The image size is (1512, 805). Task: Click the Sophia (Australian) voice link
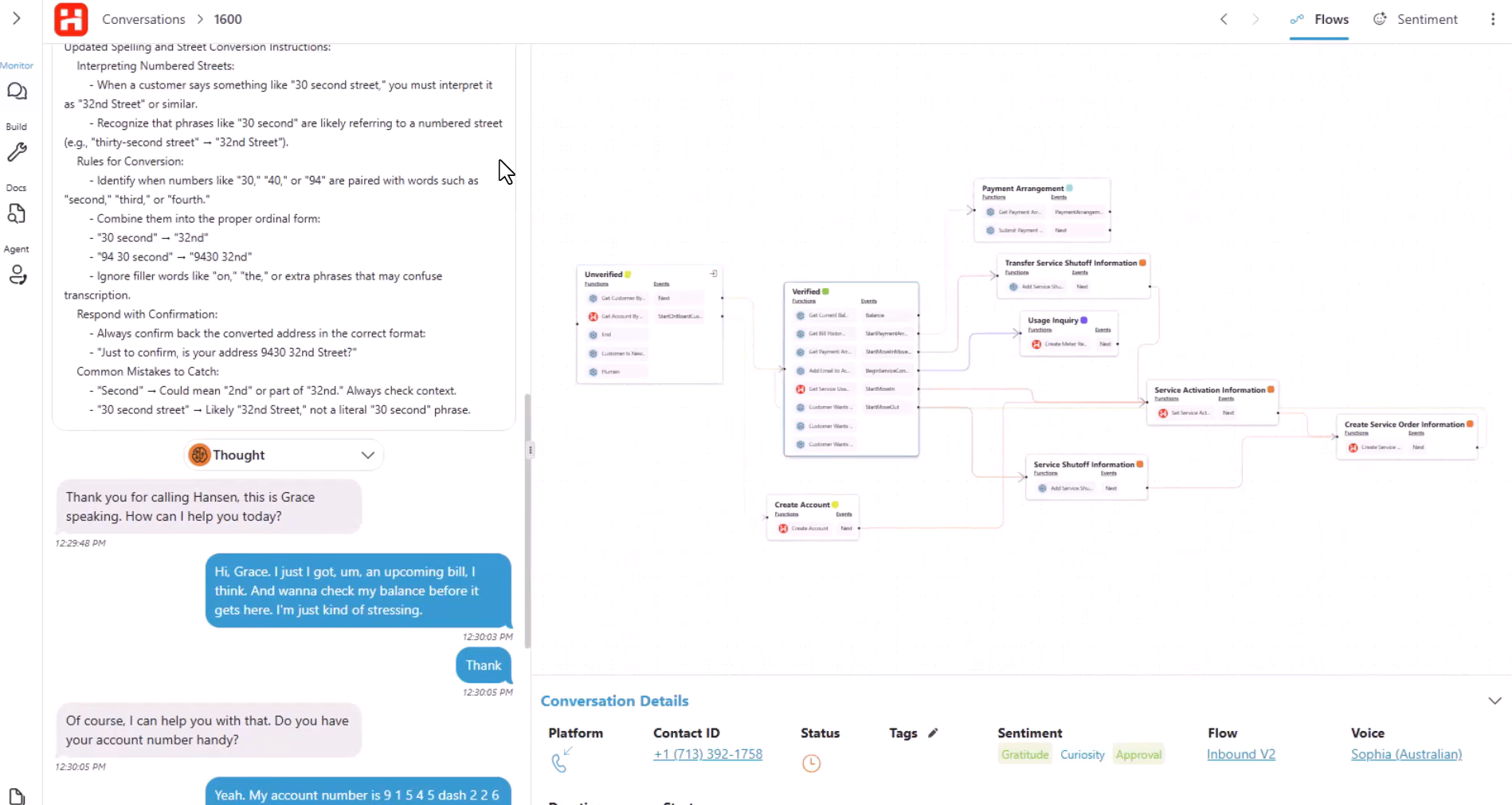click(1406, 754)
